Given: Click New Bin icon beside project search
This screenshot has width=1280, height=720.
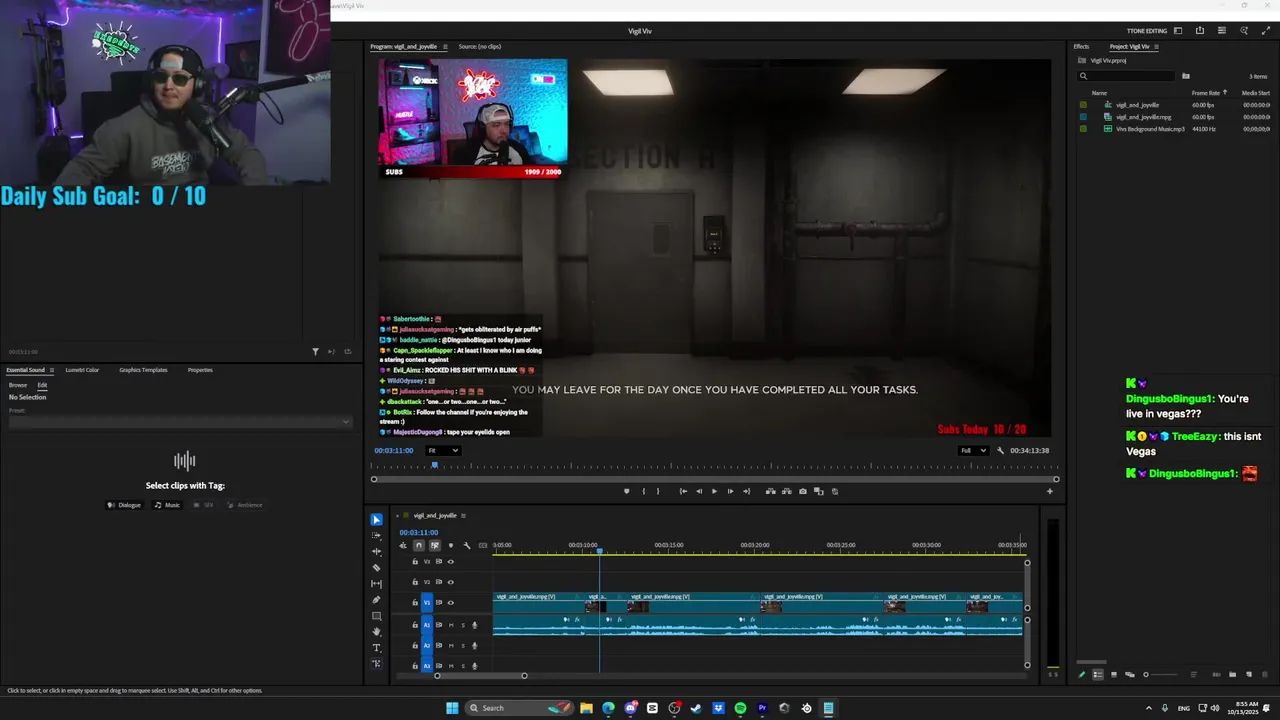Looking at the screenshot, I should (1186, 76).
